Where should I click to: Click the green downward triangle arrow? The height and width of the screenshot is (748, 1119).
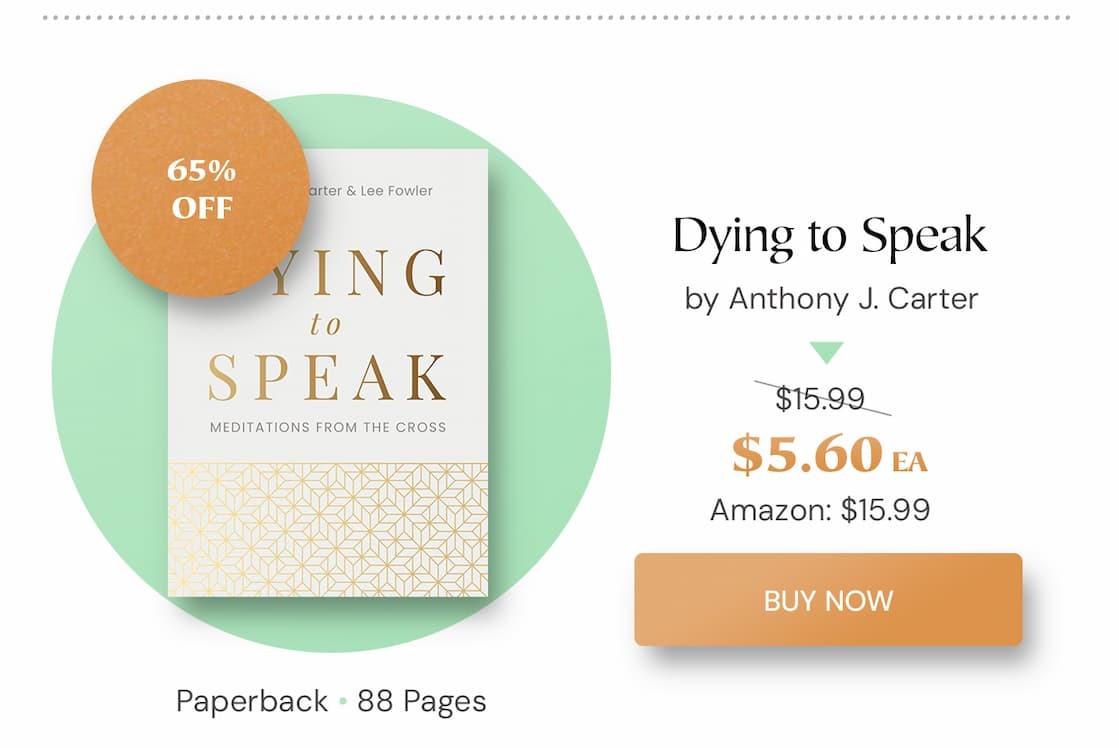tap(827, 352)
